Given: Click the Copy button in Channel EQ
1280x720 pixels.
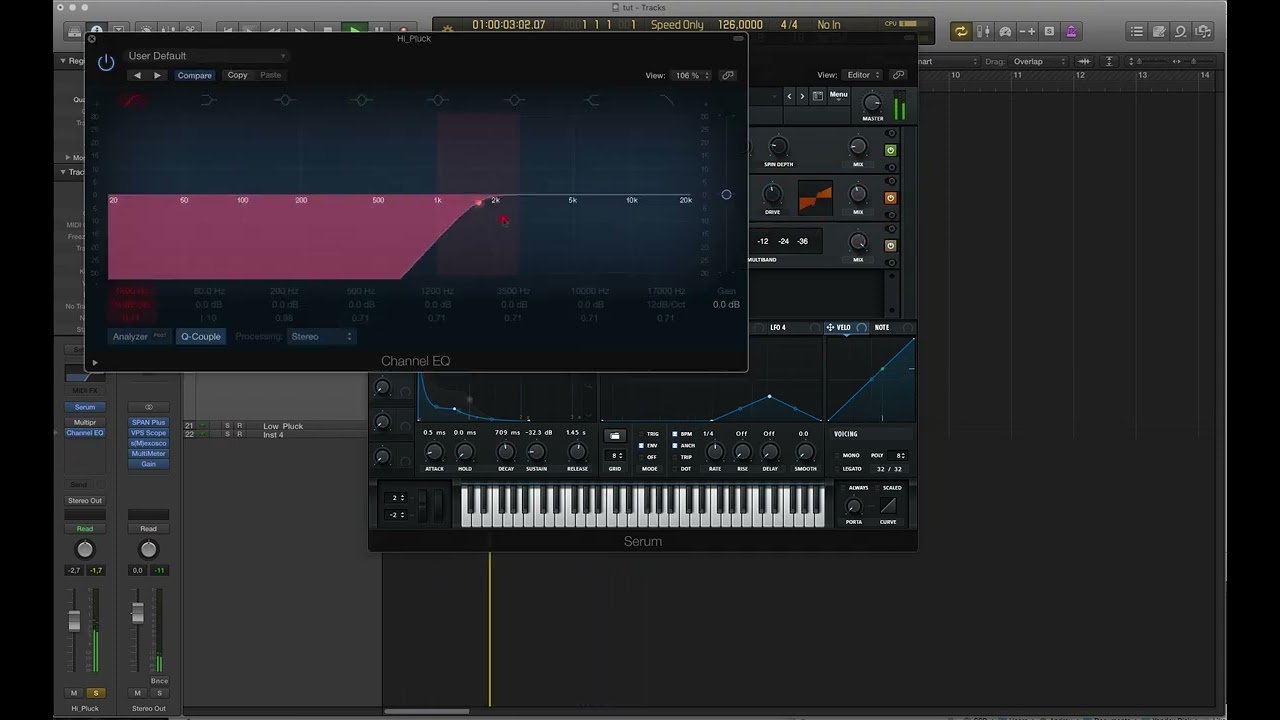Looking at the screenshot, I should [x=237, y=75].
